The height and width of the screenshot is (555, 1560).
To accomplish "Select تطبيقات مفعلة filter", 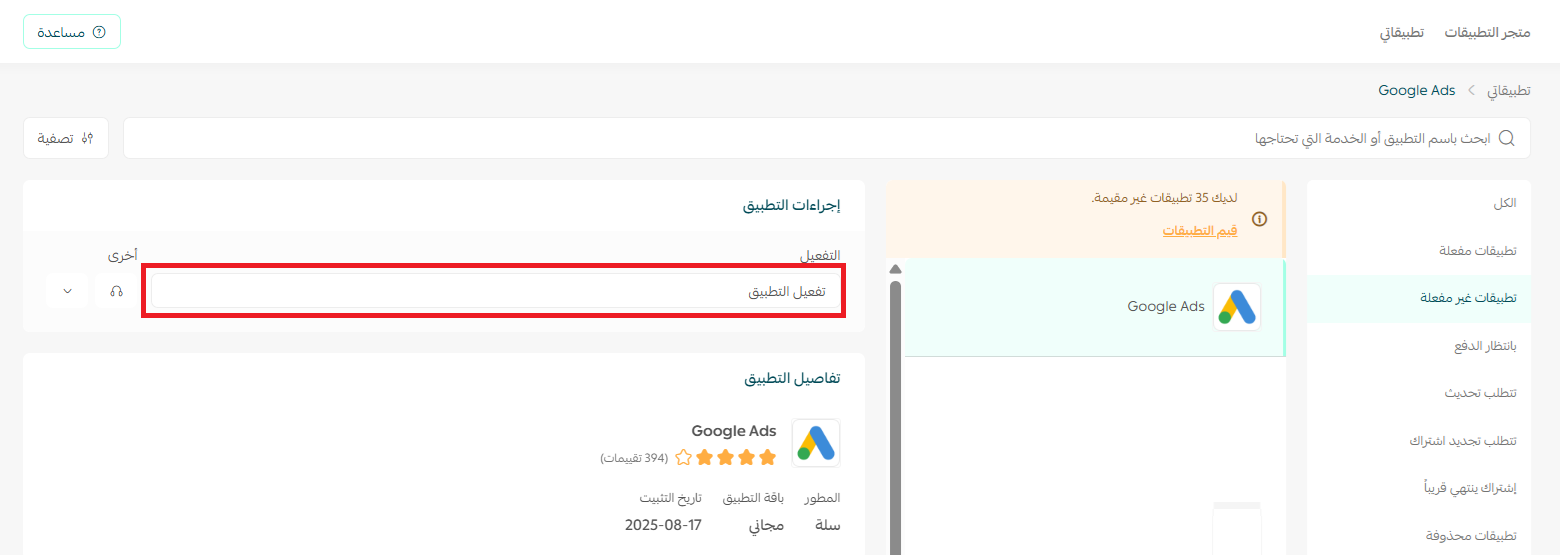I will [1484, 250].
